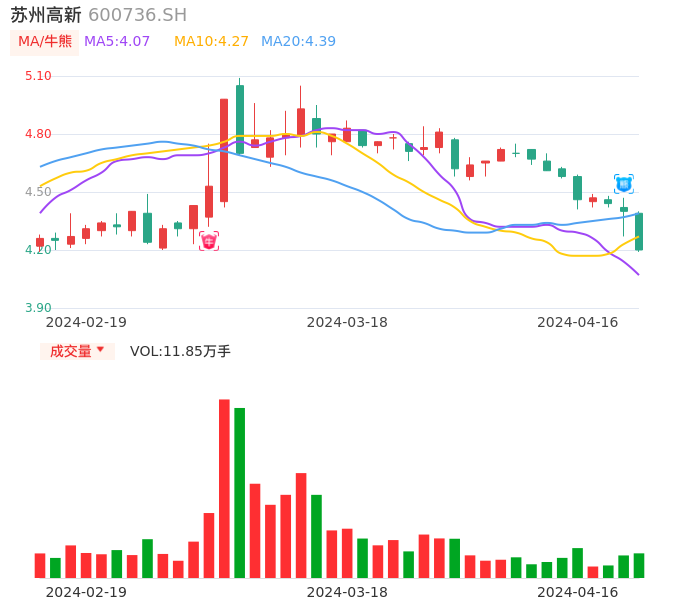The width and height of the screenshot is (686, 606).
Task: Click the stock code 600736.SH
Action: pos(137,15)
